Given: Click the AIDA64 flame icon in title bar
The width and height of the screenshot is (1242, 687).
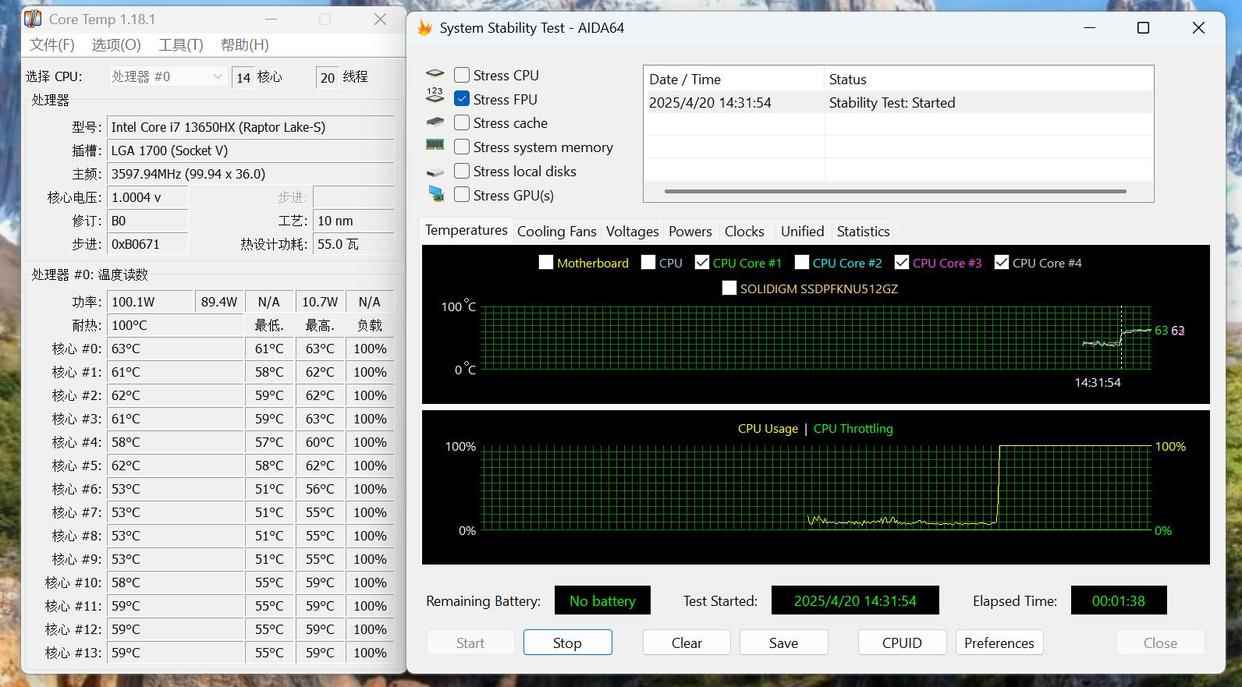Looking at the screenshot, I should (x=425, y=28).
